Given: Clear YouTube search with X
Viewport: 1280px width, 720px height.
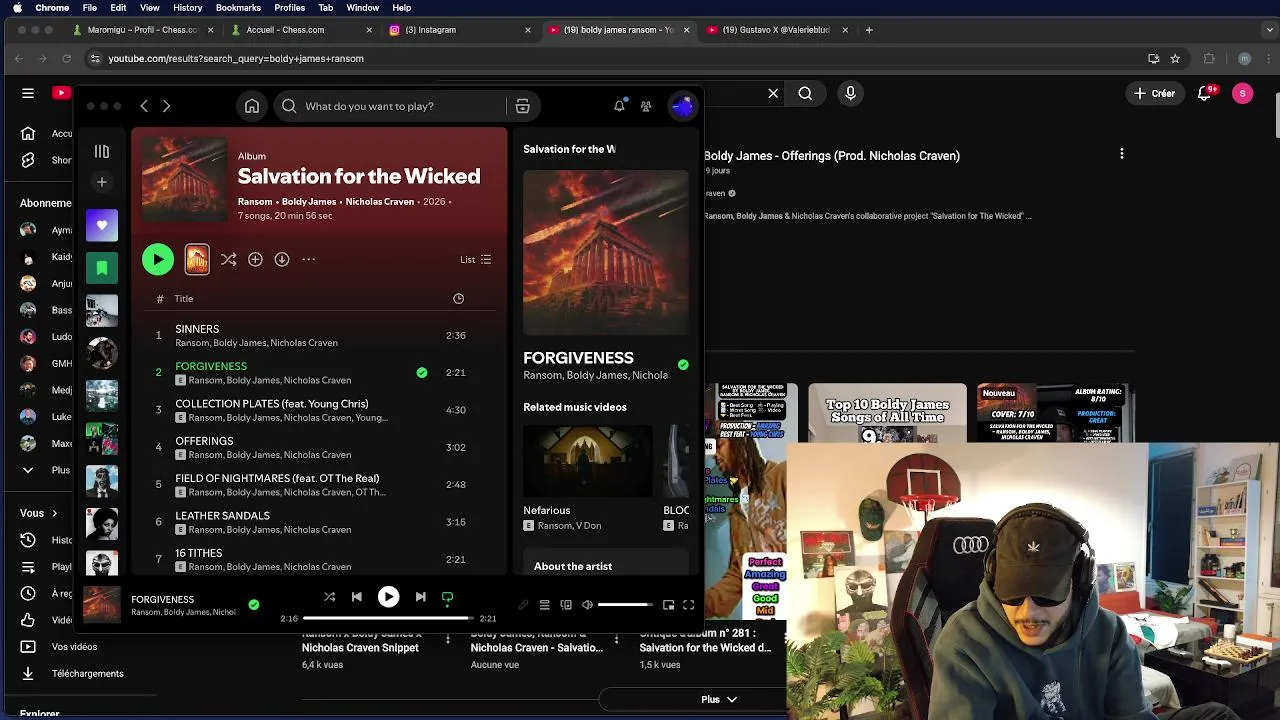Looking at the screenshot, I should [773, 93].
